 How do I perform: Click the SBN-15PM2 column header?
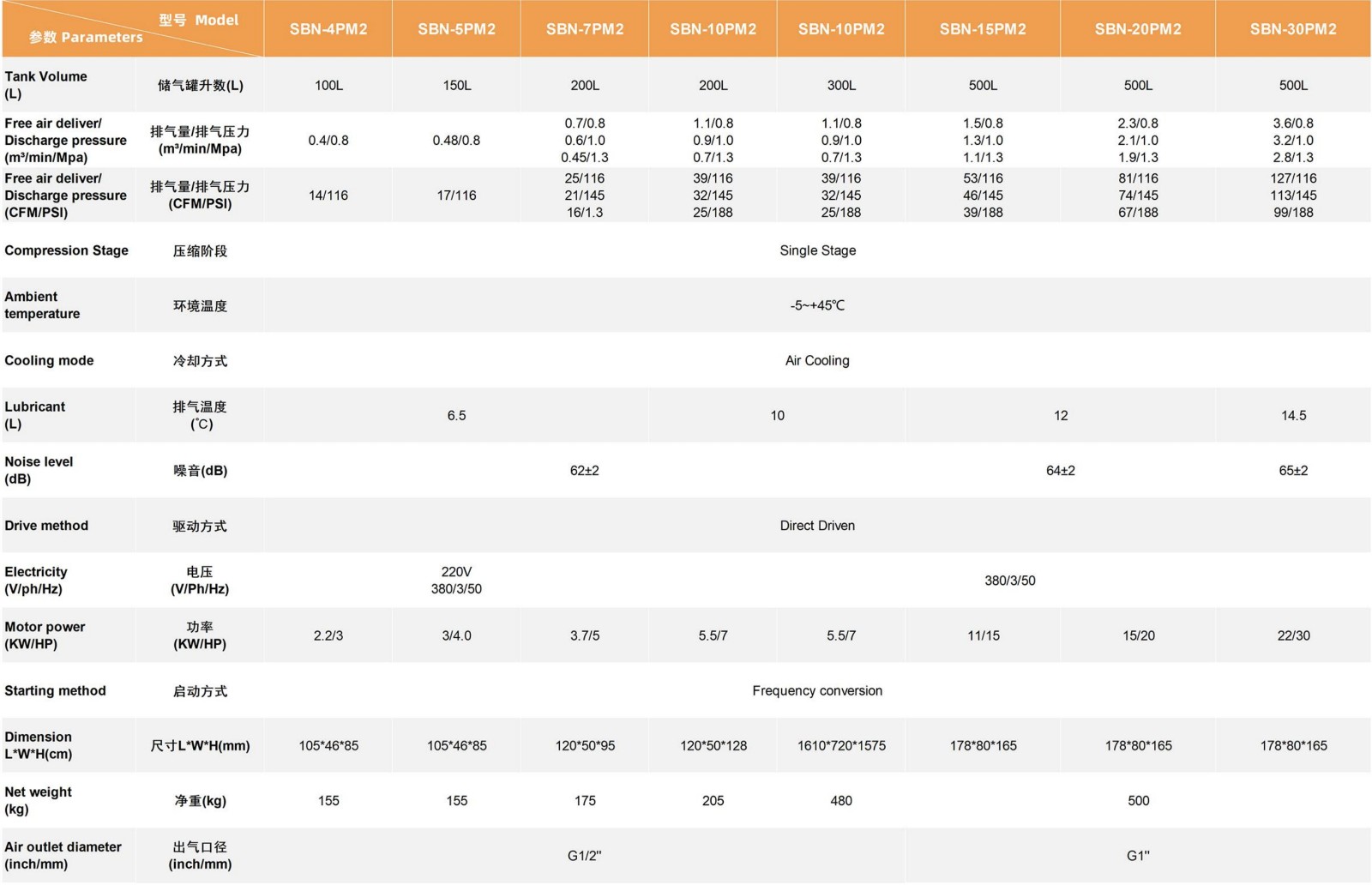tap(983, 29)
